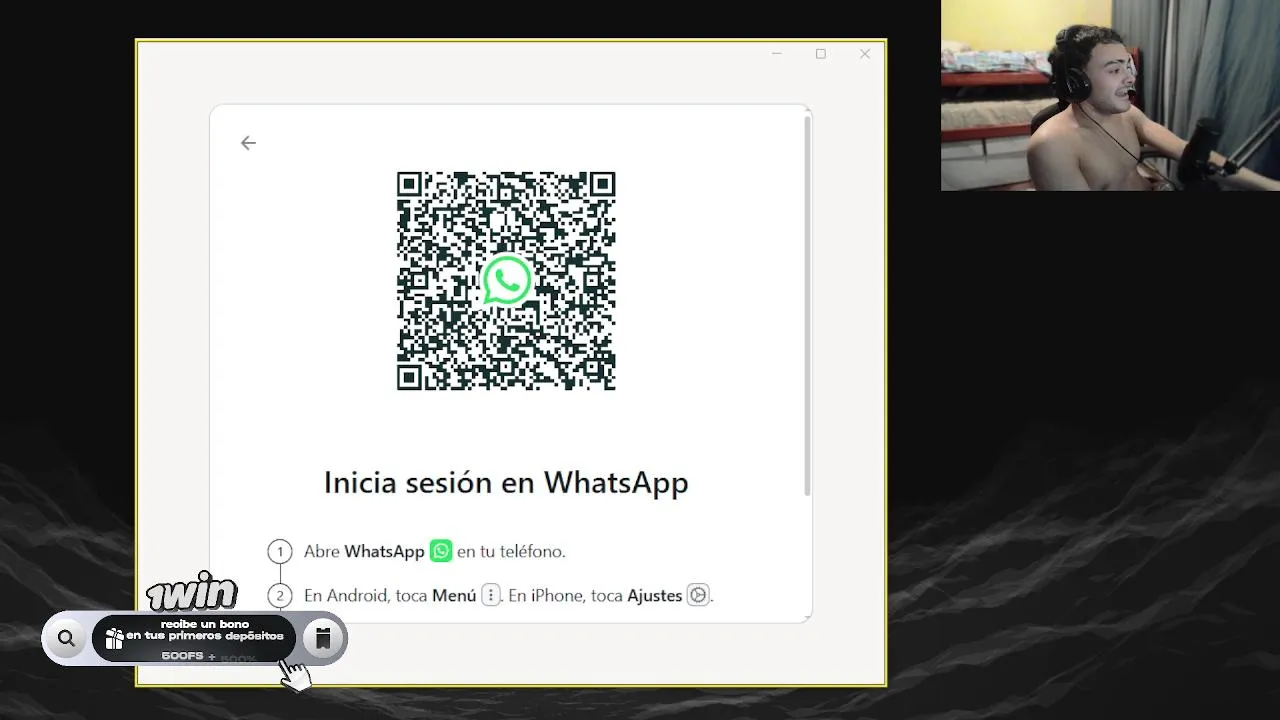The width and height of the screenshot is (1280, 720).
Task: Close the WhatsApp window
Action: (865, 54)
